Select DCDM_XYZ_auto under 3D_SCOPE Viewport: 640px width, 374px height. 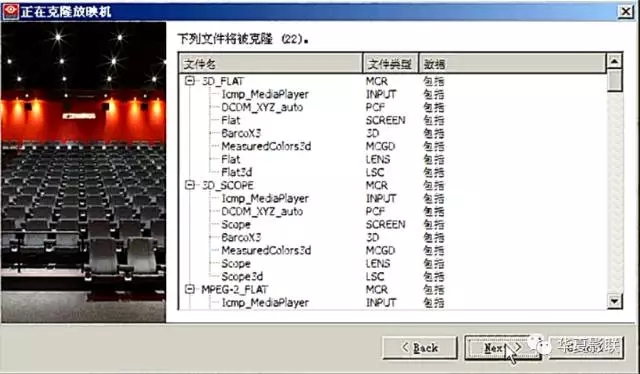[x=262, y=211]
